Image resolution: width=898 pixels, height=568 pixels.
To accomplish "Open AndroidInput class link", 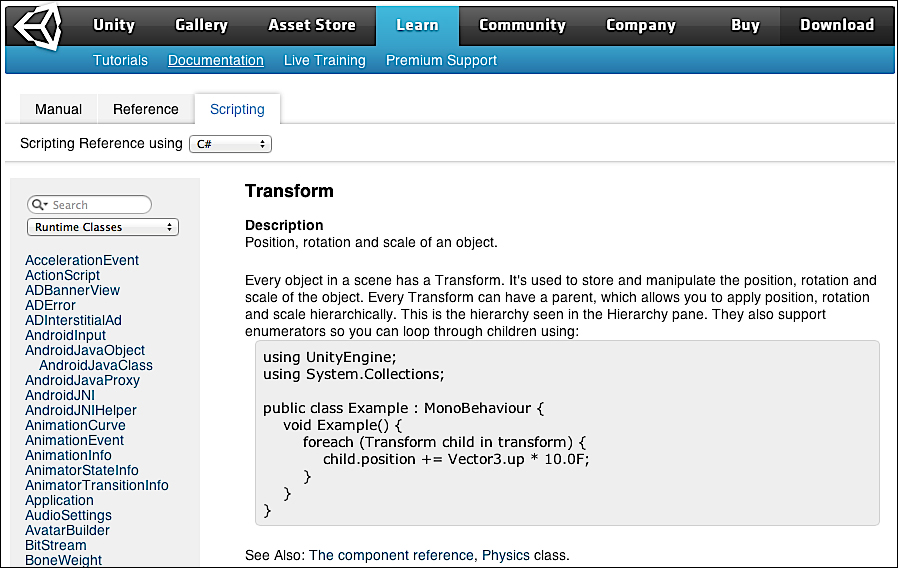I will [65, 335].
